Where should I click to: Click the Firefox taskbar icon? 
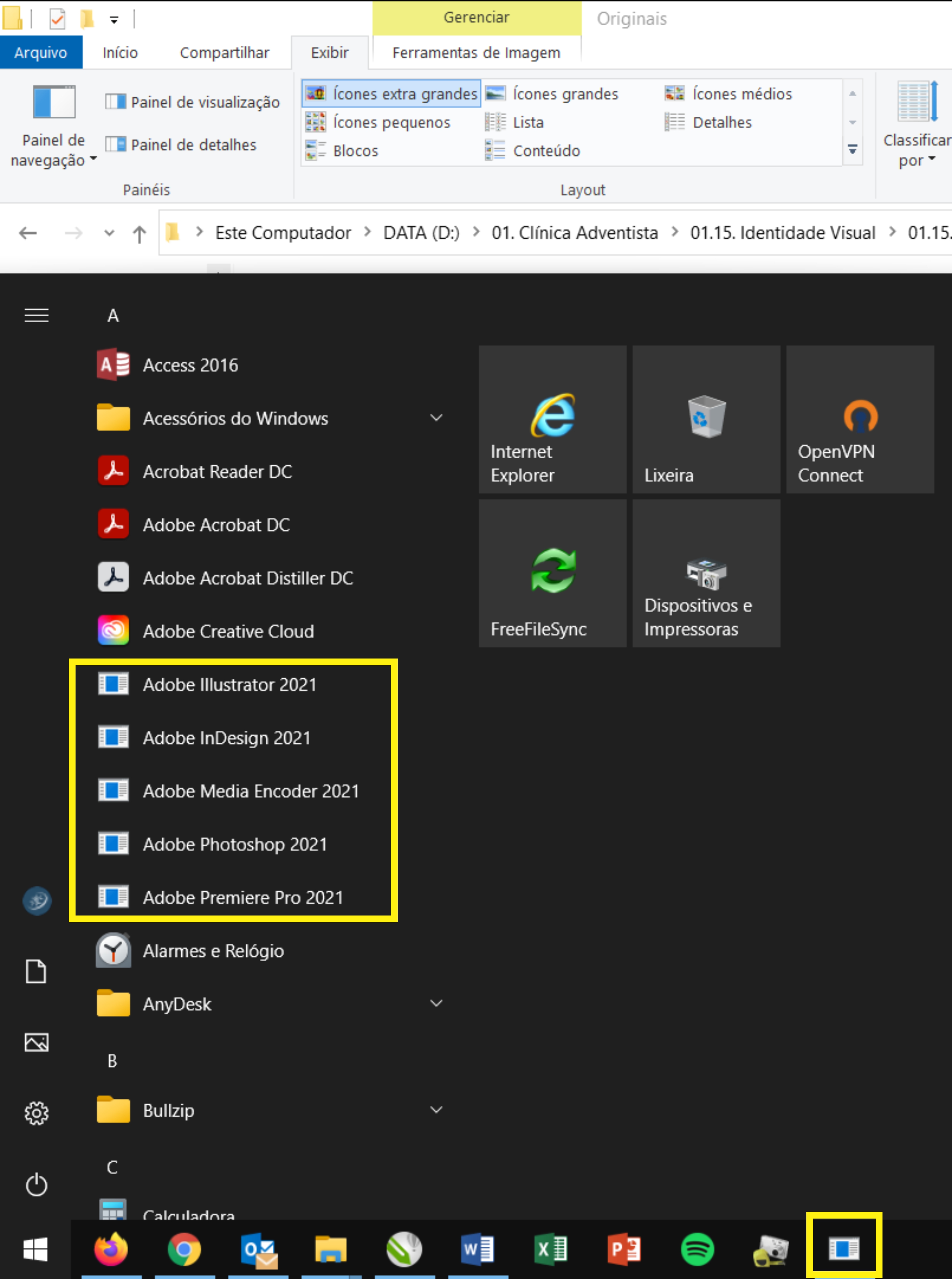[111, 1249]
